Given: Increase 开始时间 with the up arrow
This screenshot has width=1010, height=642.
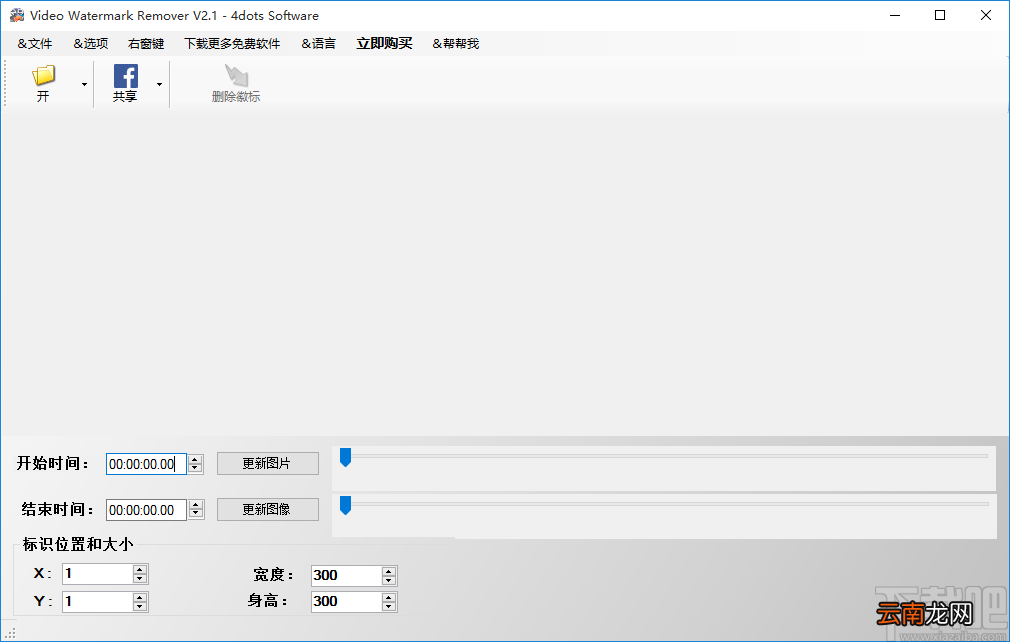Looking at the screenshot, I should 196,459.
